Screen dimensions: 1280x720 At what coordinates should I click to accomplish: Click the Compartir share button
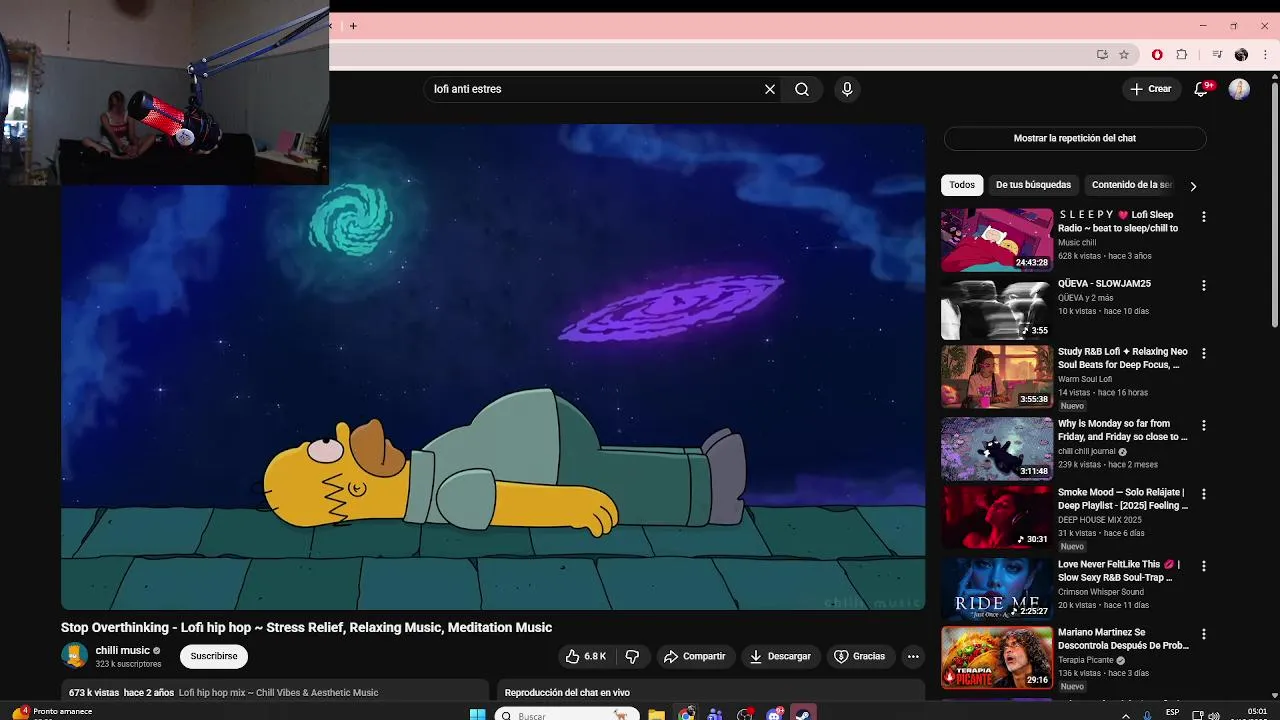694,656
